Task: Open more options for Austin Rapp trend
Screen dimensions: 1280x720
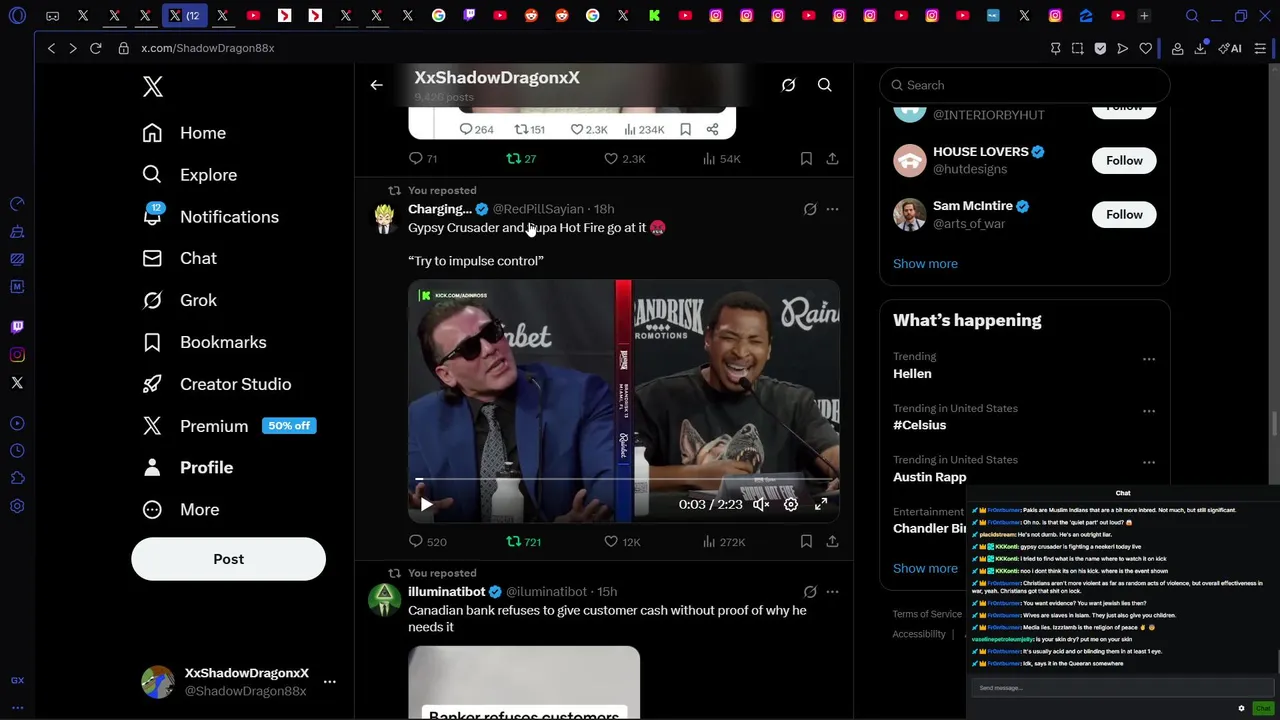Action: (1149, 463)
